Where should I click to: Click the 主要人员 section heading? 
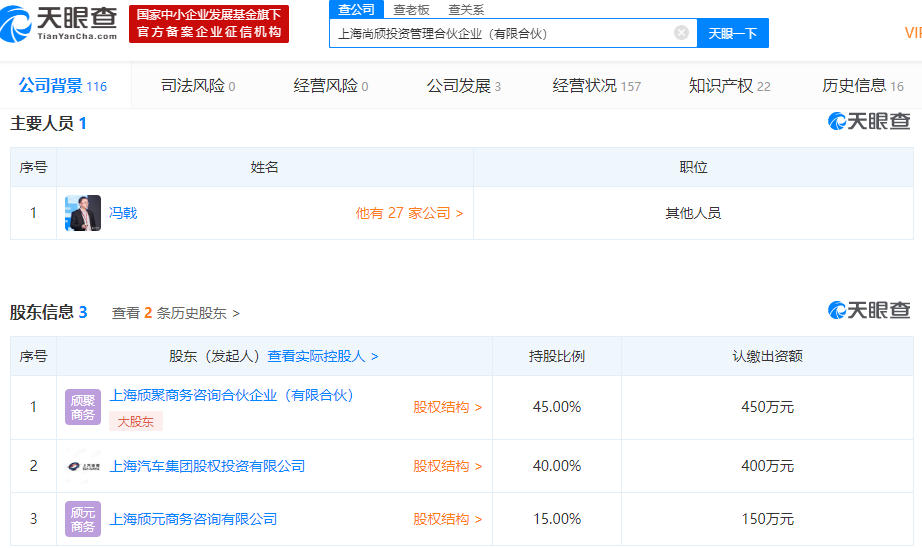click(48, 123)
